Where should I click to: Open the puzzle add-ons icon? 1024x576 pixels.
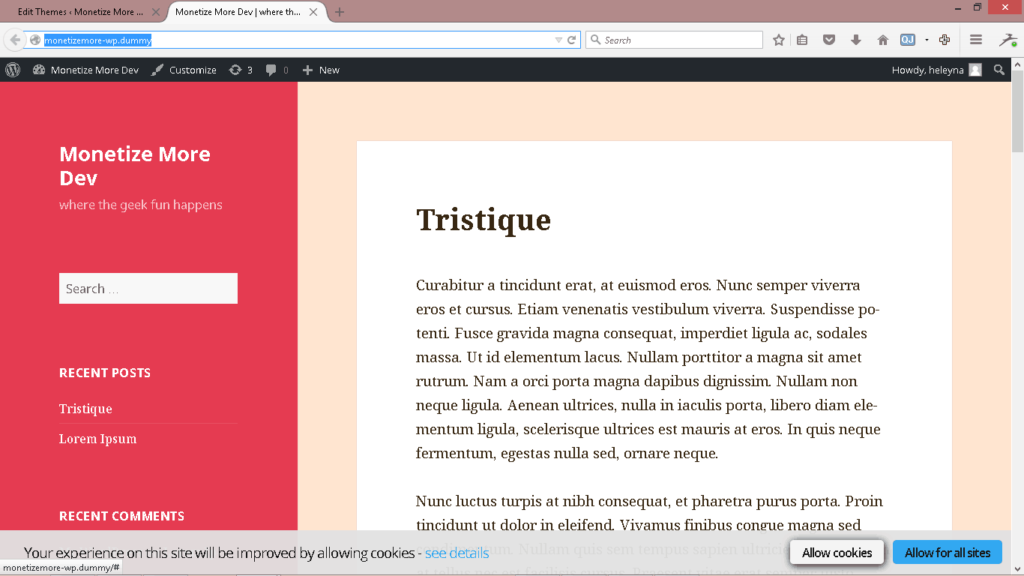pos(944,40)
